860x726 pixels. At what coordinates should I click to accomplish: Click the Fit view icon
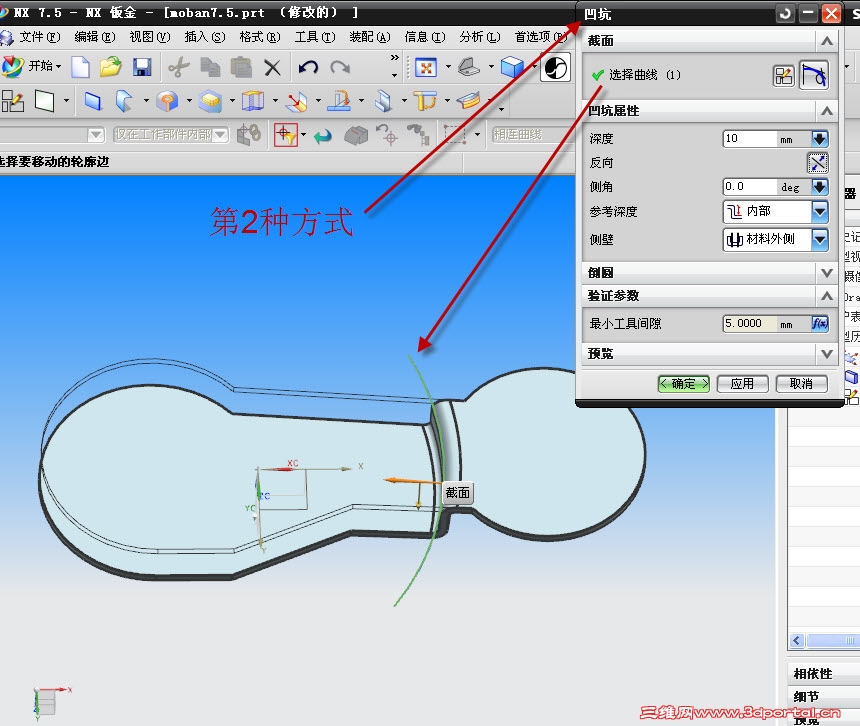click(426, 67)
